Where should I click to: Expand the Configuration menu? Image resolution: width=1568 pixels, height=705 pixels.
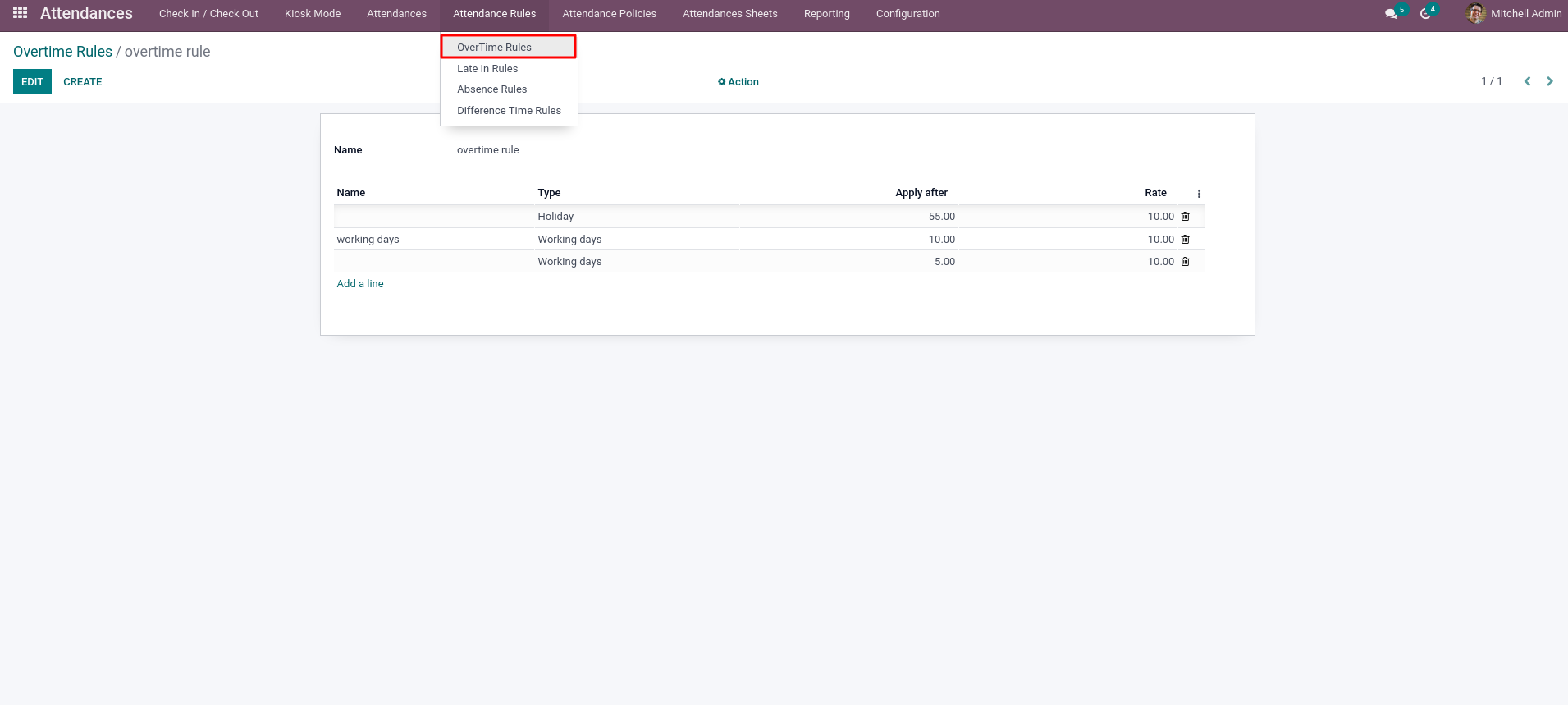[907, 14]
